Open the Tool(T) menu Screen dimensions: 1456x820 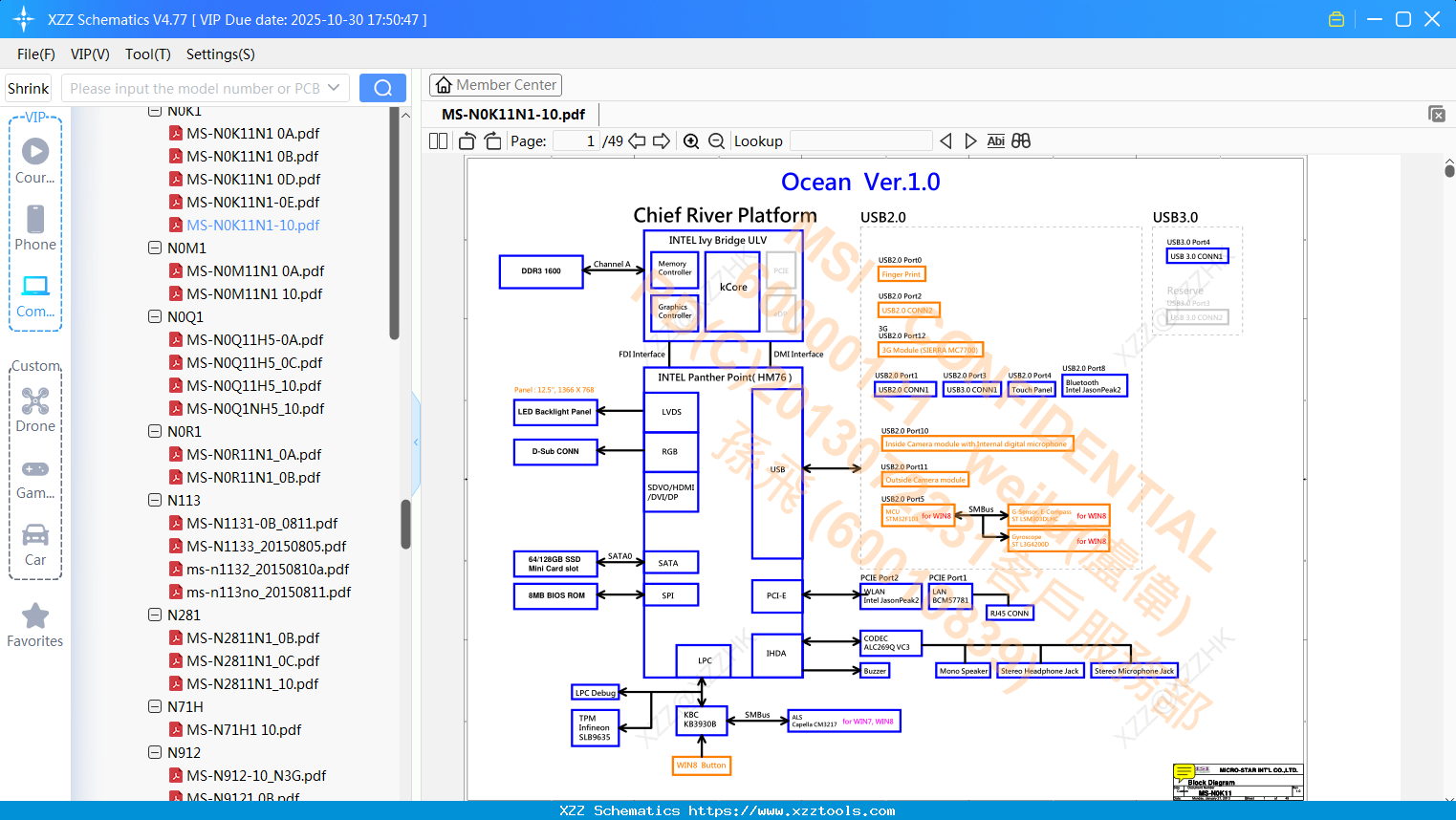[148, 54]
